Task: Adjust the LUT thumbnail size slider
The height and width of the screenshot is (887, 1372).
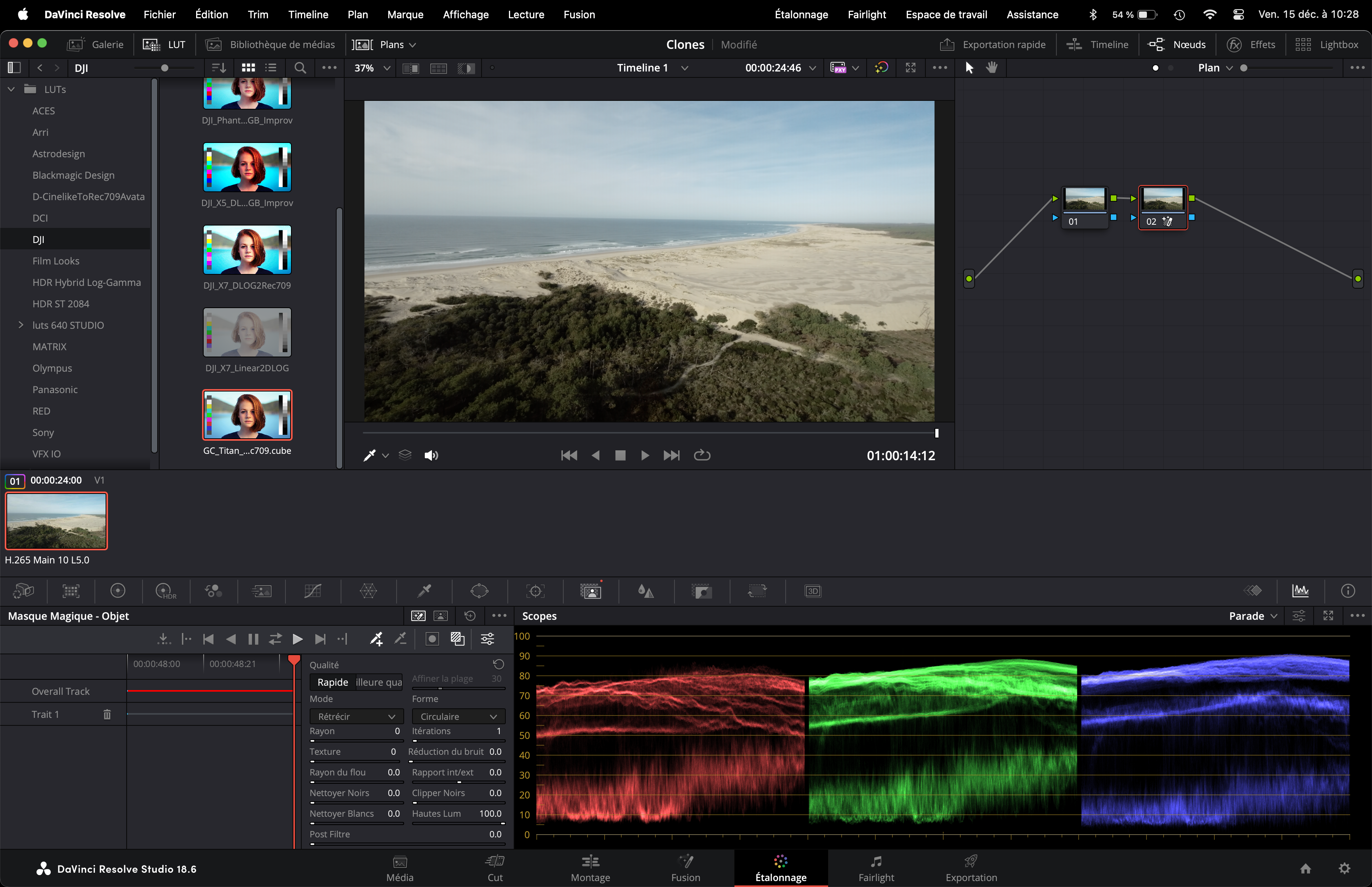Action: pos(165,68)
